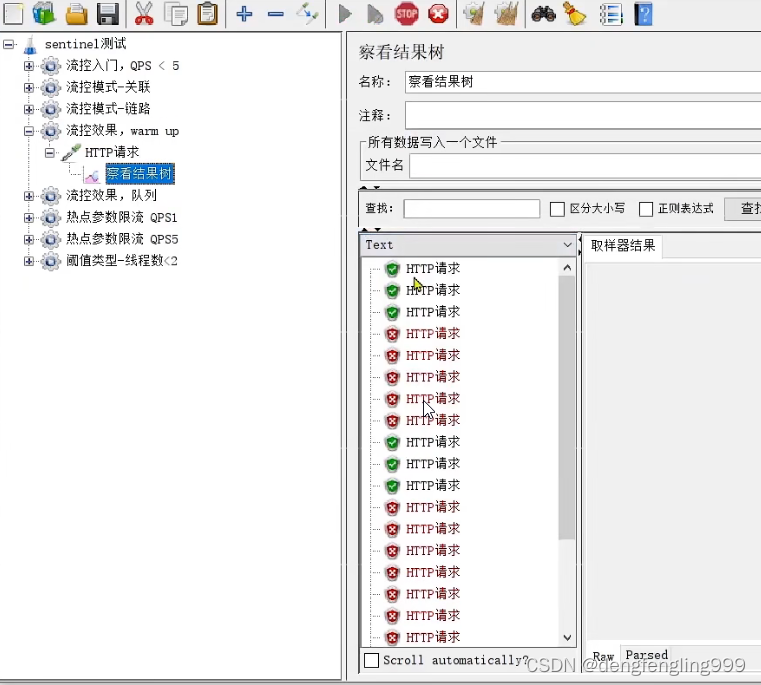
Task: Click the Shutdown red X icon
Action: (x=438, y=14)
